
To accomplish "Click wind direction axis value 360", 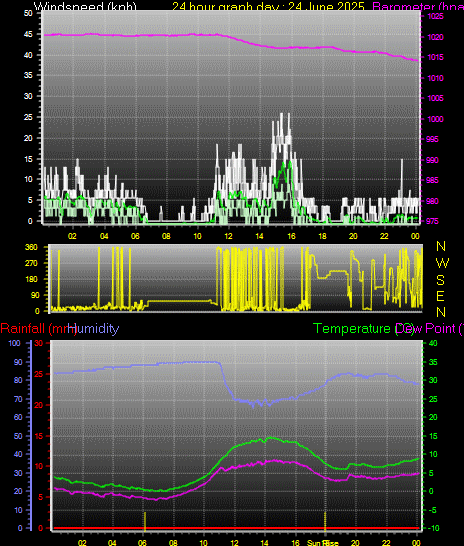I will [x=31, y=247].
